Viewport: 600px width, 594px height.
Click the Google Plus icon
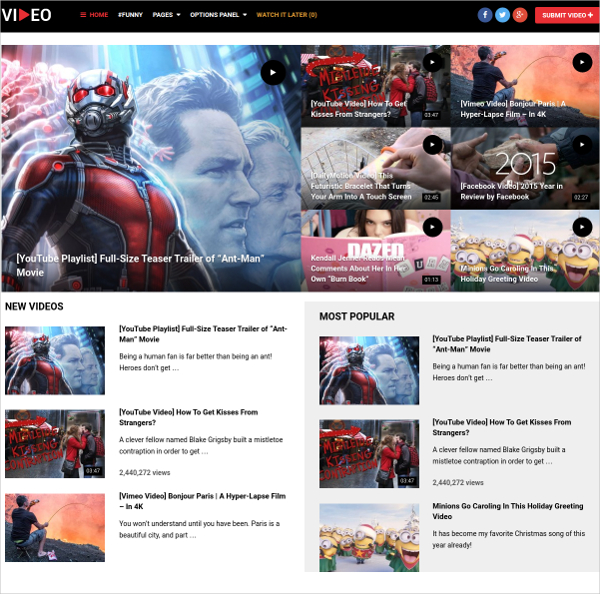pos(519,15)
